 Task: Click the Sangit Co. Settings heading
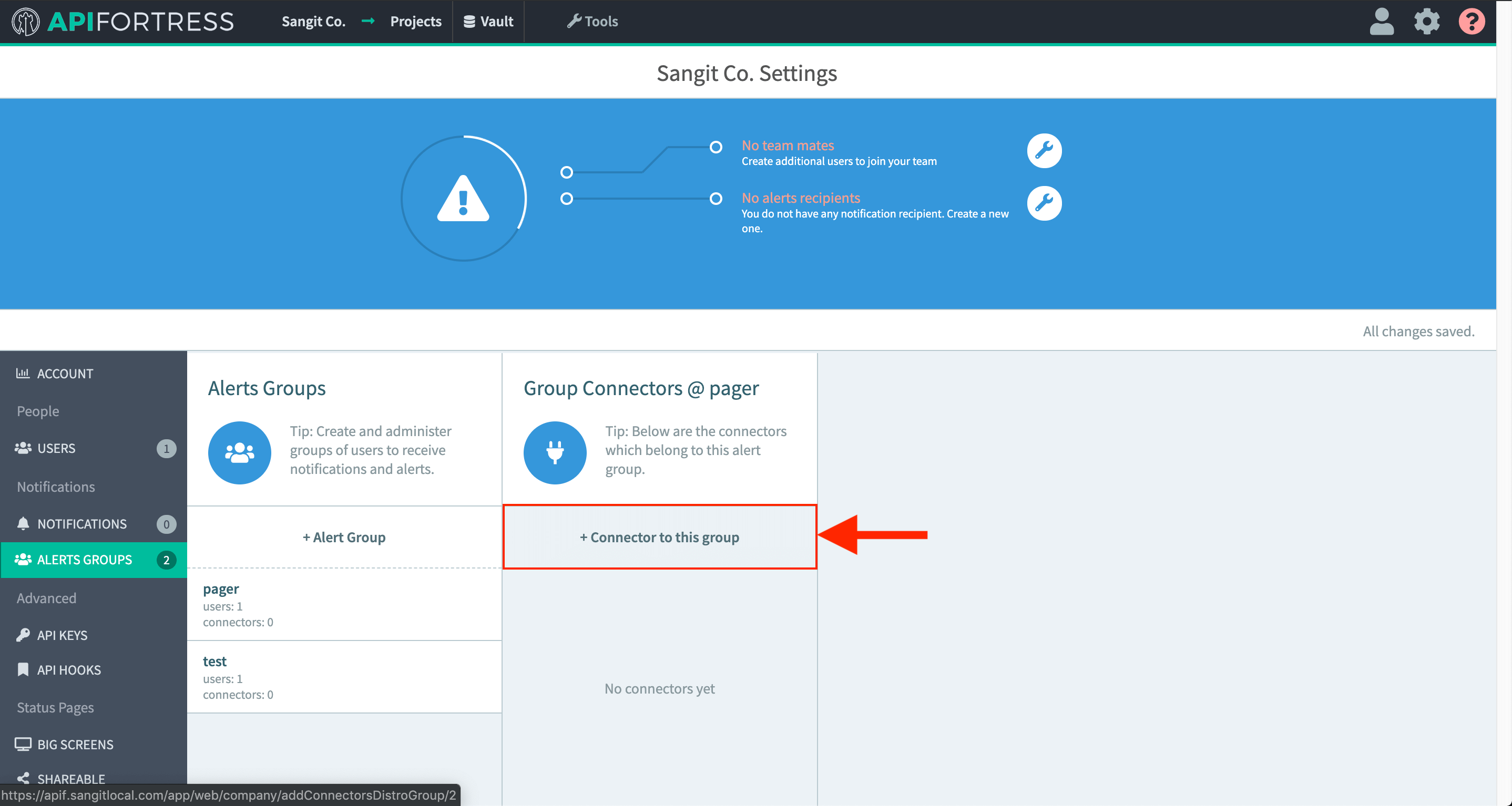click(747, 74)
